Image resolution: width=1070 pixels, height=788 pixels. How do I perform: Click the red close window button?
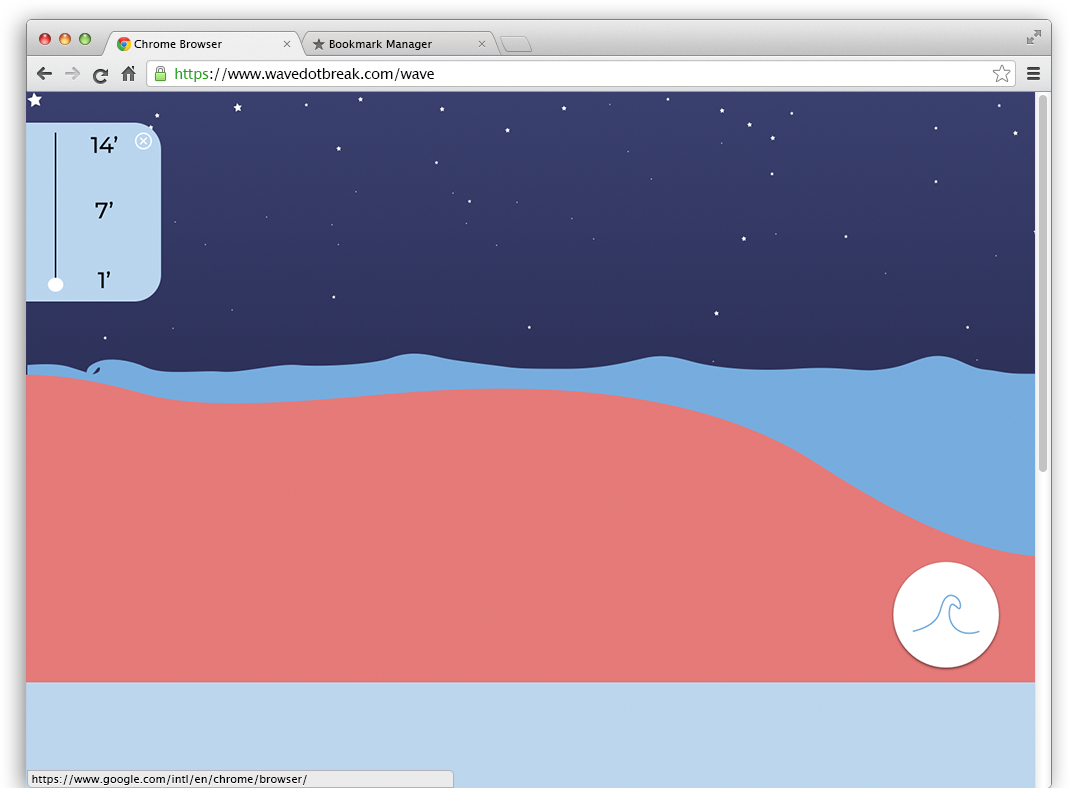click(x=45, y=39)
